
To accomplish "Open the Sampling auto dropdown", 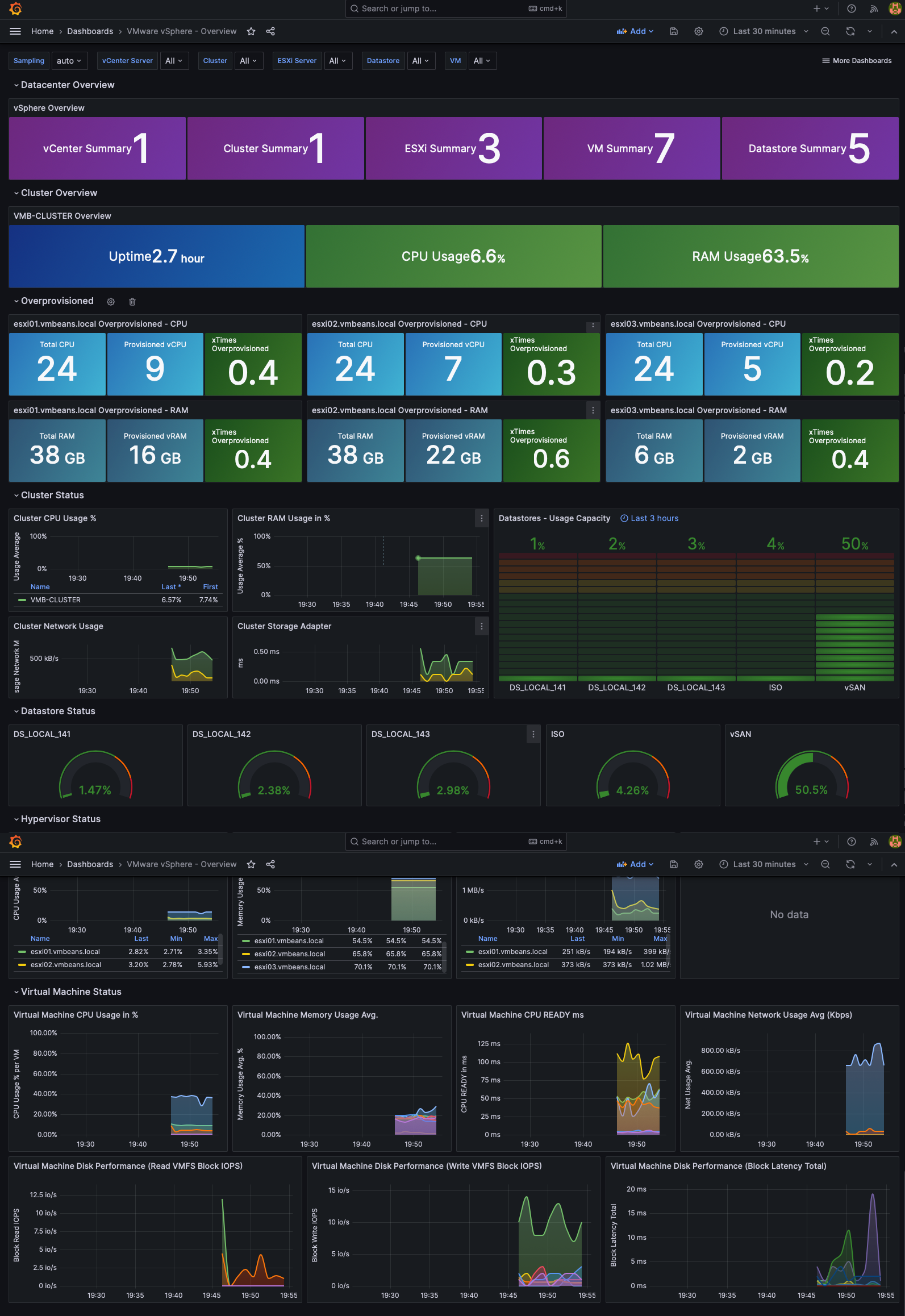I will [69, 61].
